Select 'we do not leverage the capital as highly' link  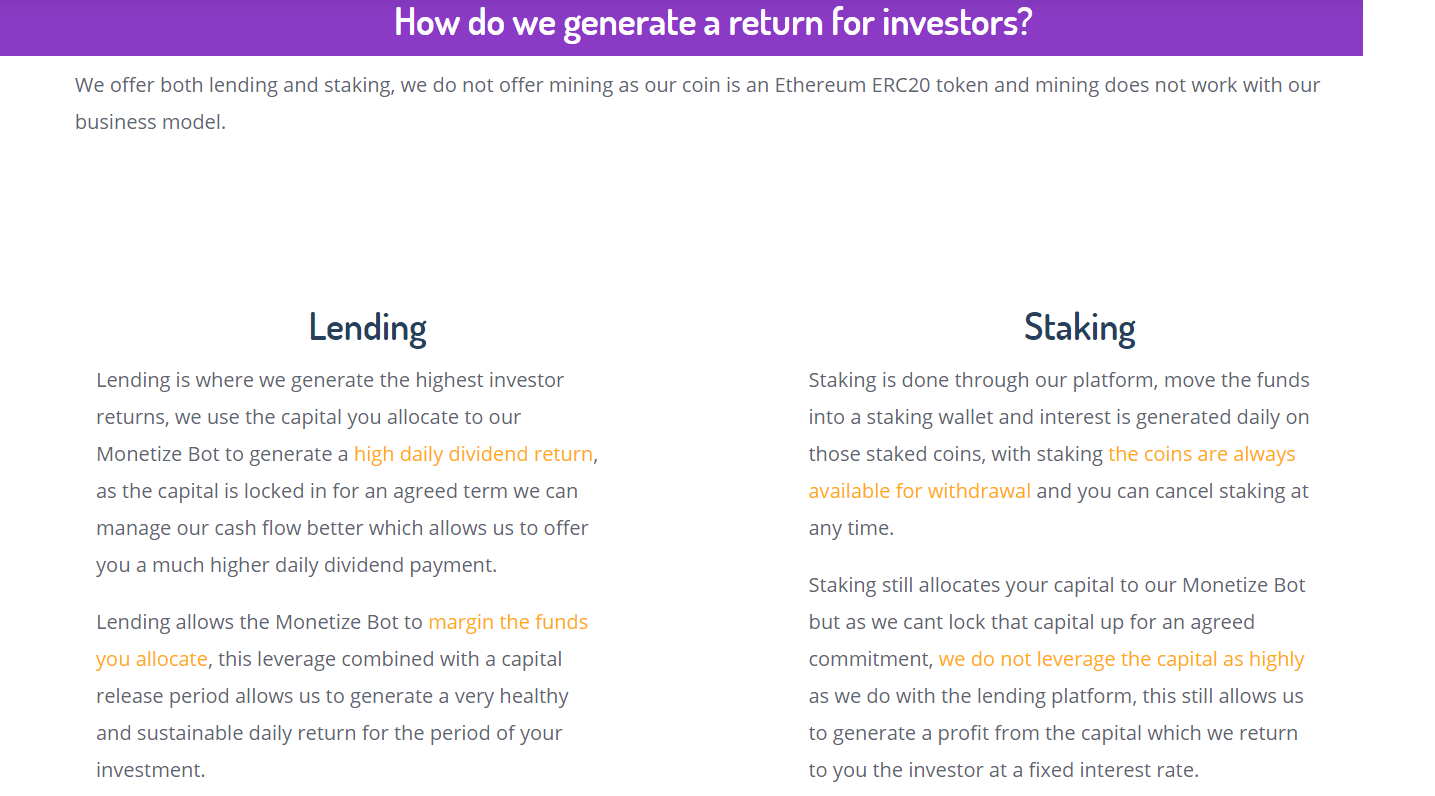point(1121,659)
